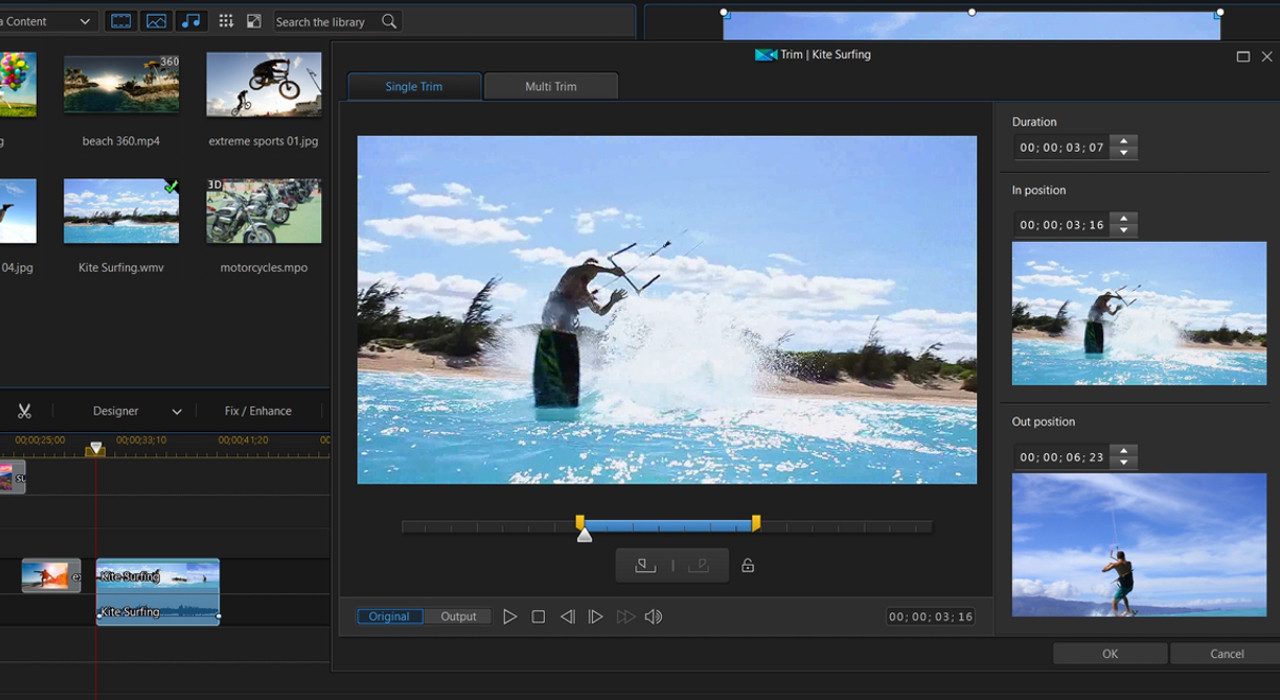
Task: Switch preview to Original mode
Action: (x=389, y=617)
